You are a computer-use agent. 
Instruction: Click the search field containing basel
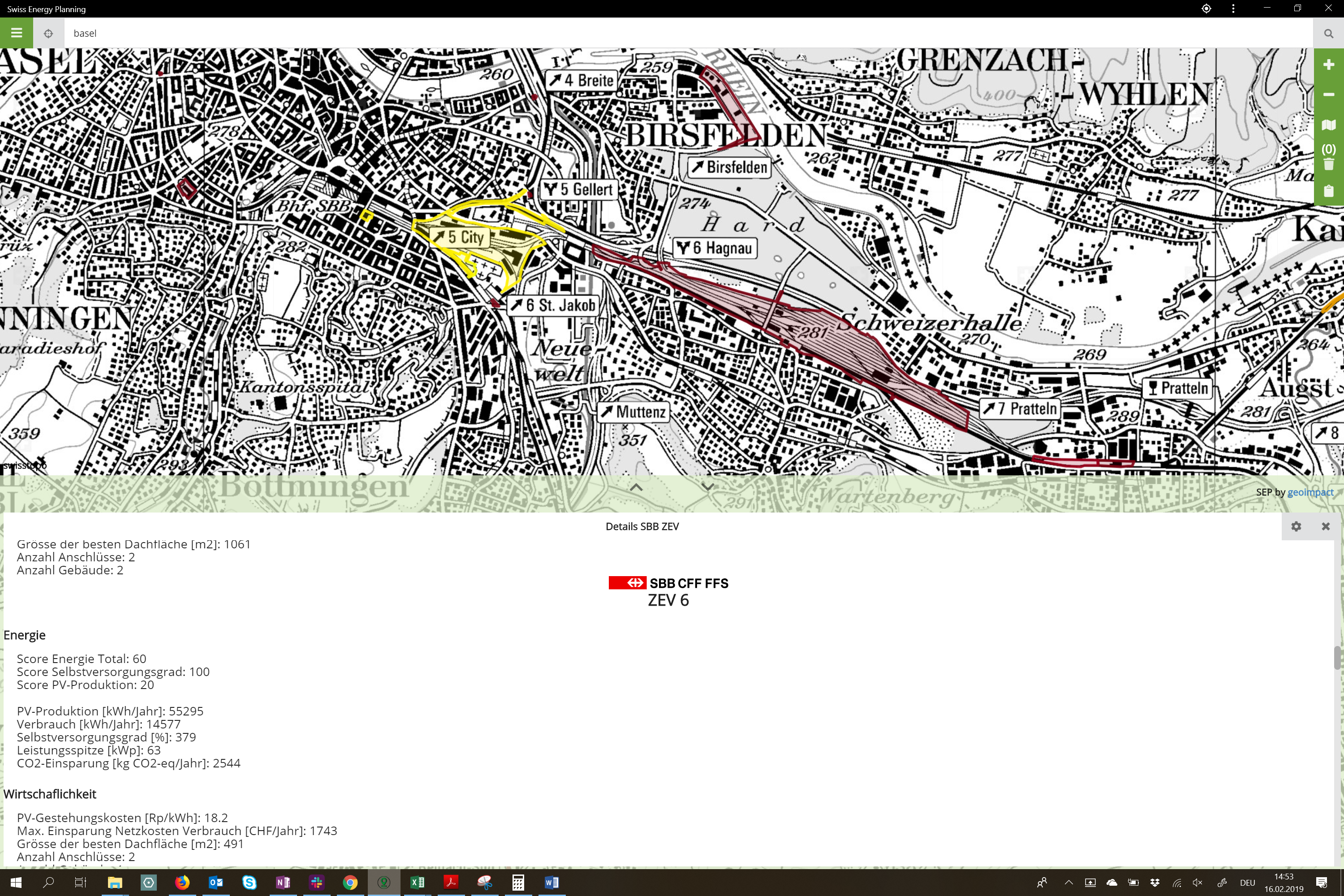point(686,33)
